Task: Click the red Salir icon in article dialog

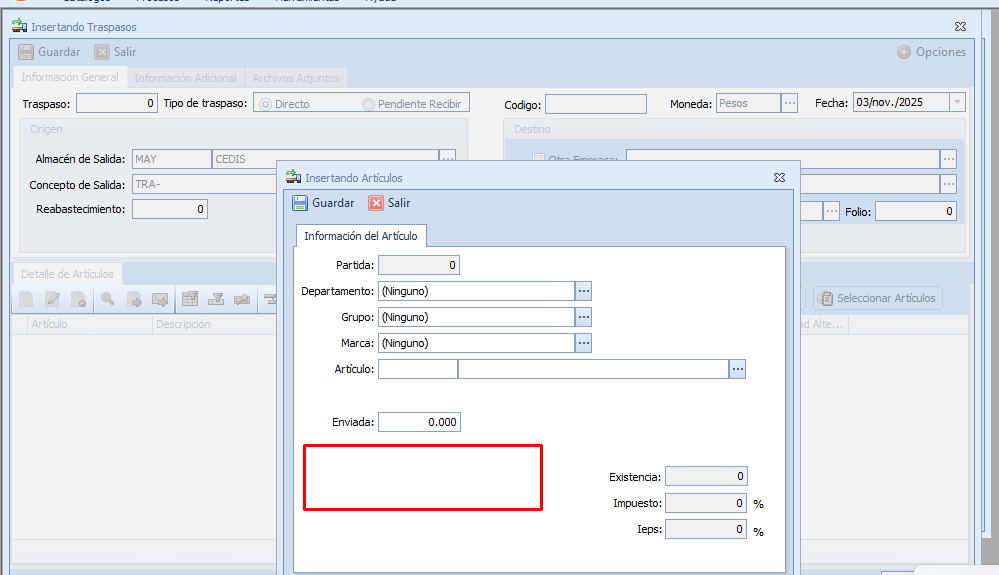Action: pyautogui.click(x=376, y=203)
